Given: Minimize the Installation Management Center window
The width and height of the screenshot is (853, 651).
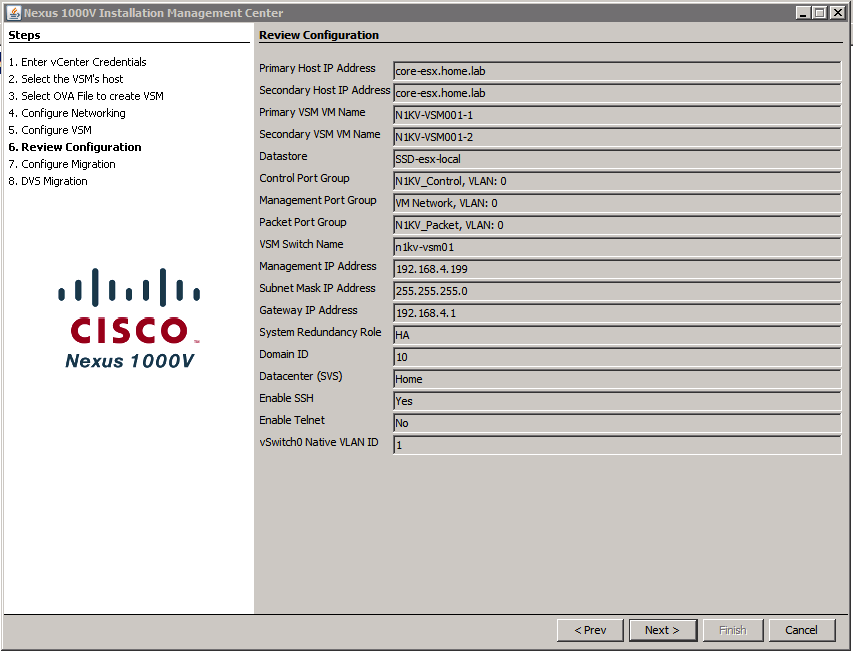Looking at the screenshot, I should [x=802, y=13].
